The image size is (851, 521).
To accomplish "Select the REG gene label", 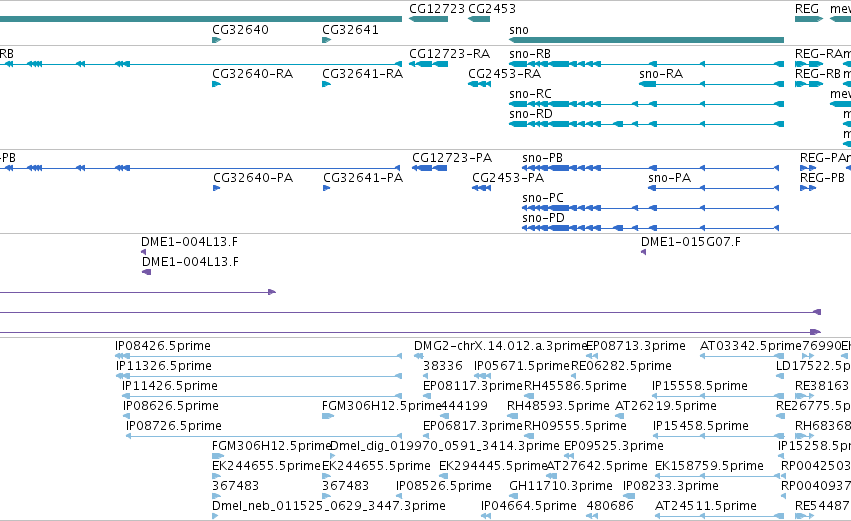I will (806, 9).
